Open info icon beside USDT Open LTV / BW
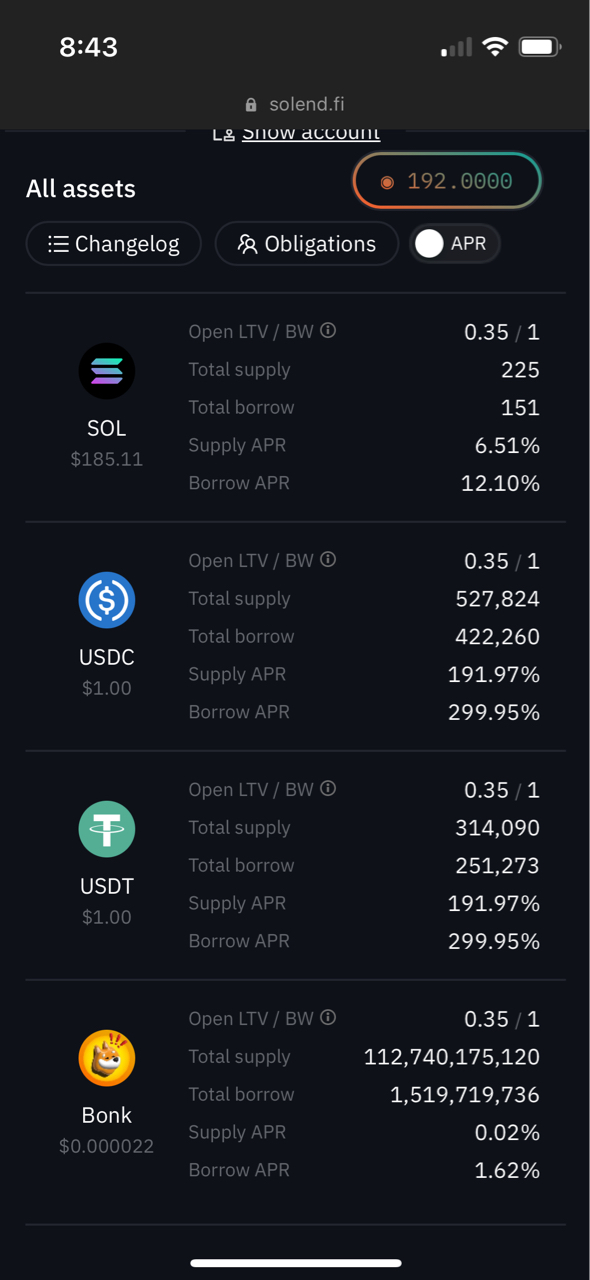The image size is (590, 1280). [328, 789]
